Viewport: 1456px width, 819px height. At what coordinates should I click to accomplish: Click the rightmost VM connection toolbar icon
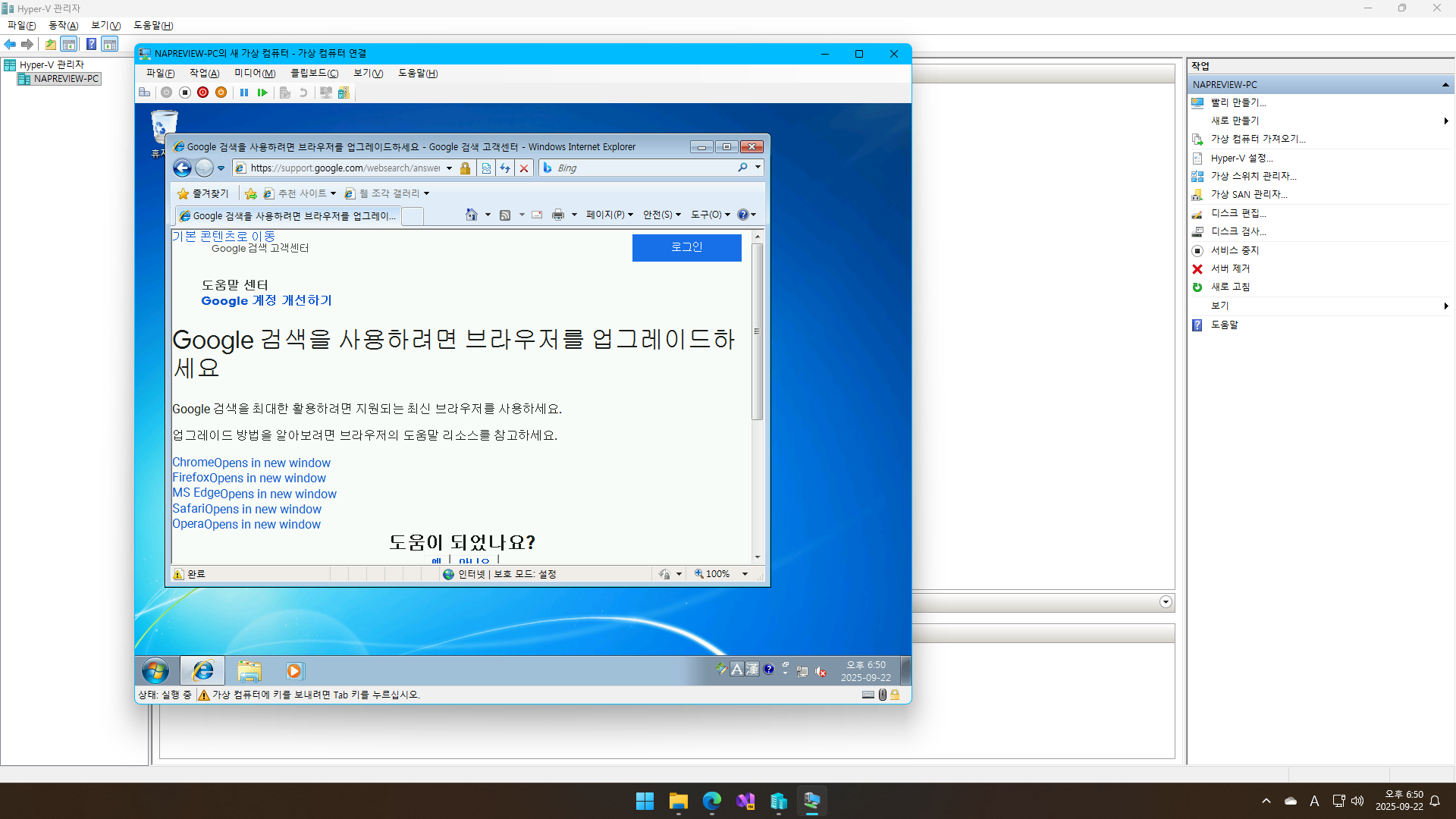(x=344, y=93)
